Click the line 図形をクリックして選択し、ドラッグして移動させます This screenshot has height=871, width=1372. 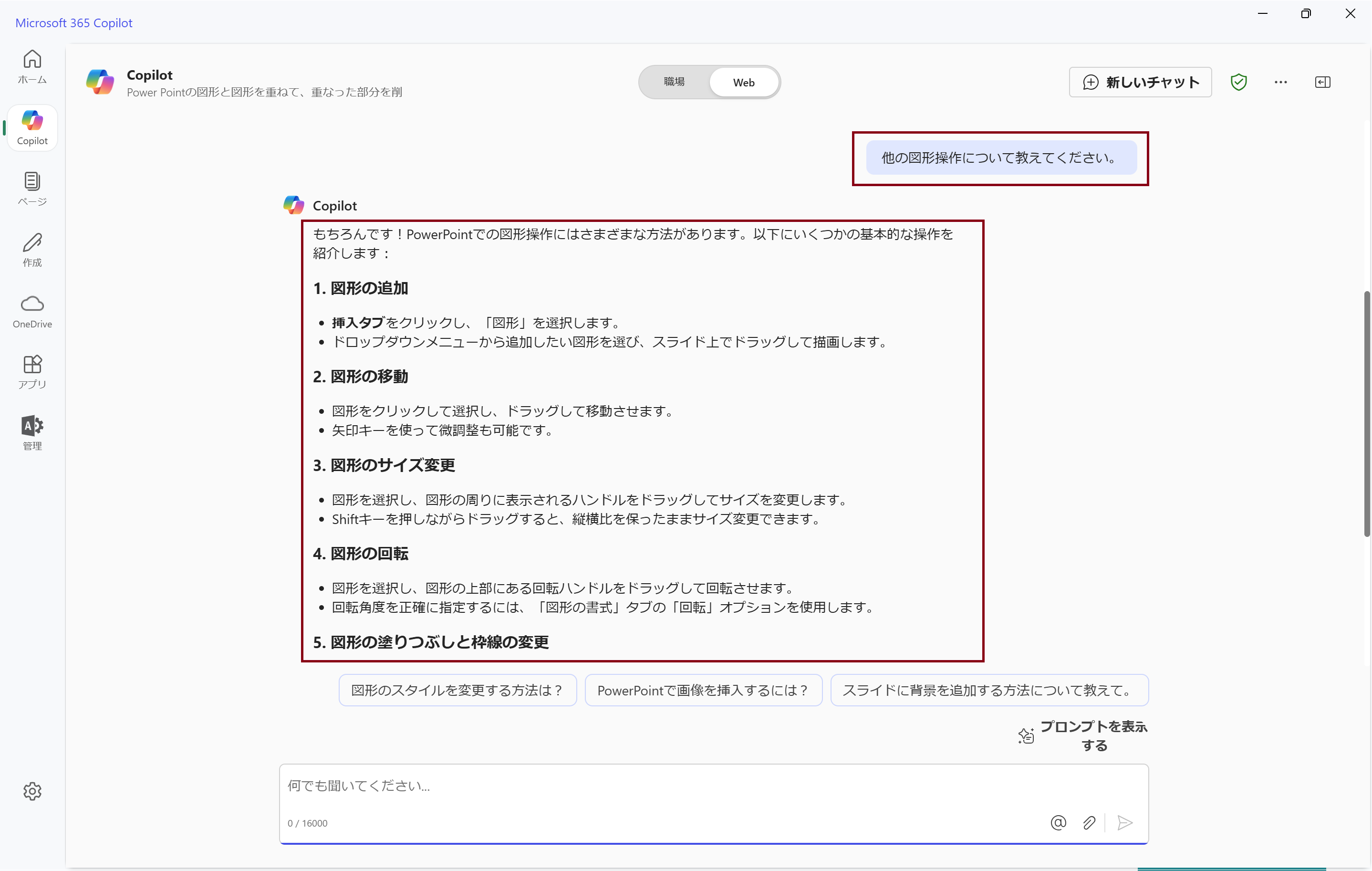505,411
